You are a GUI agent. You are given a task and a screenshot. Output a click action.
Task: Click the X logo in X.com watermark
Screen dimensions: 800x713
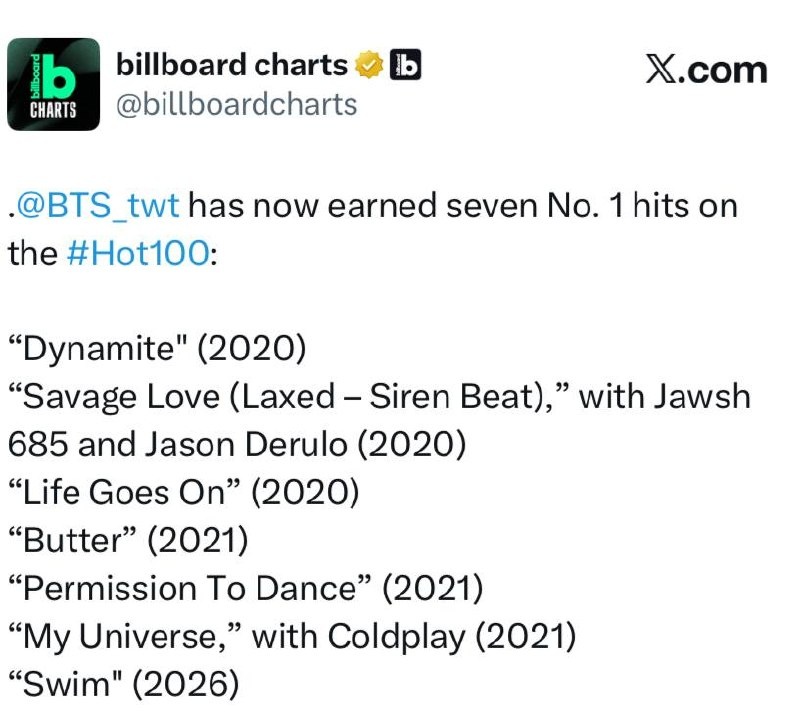coord(661,69)
